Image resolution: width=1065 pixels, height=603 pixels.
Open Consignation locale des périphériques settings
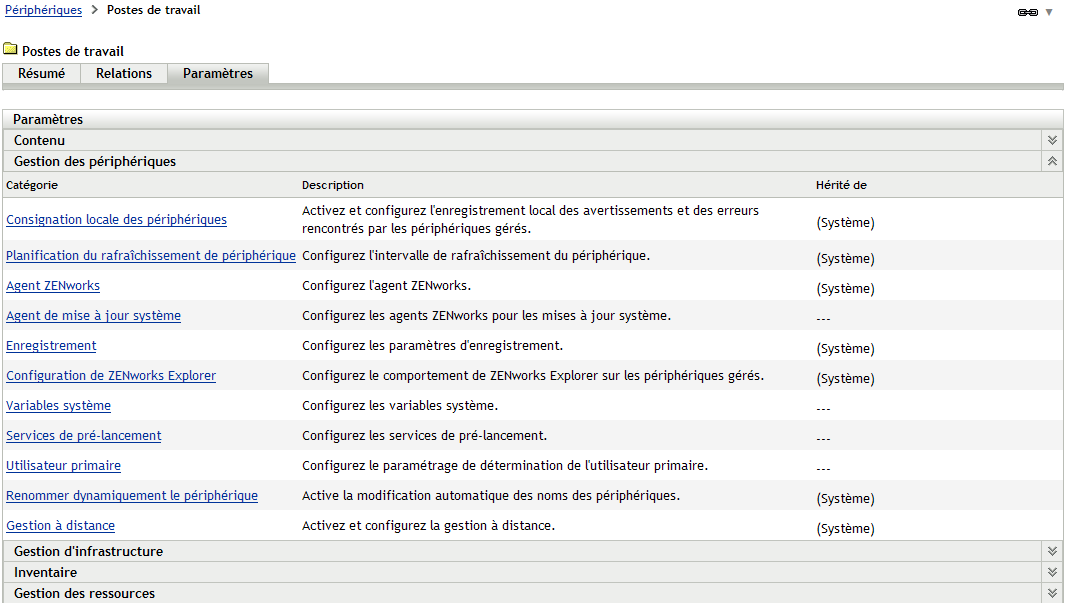click(116, 219)
